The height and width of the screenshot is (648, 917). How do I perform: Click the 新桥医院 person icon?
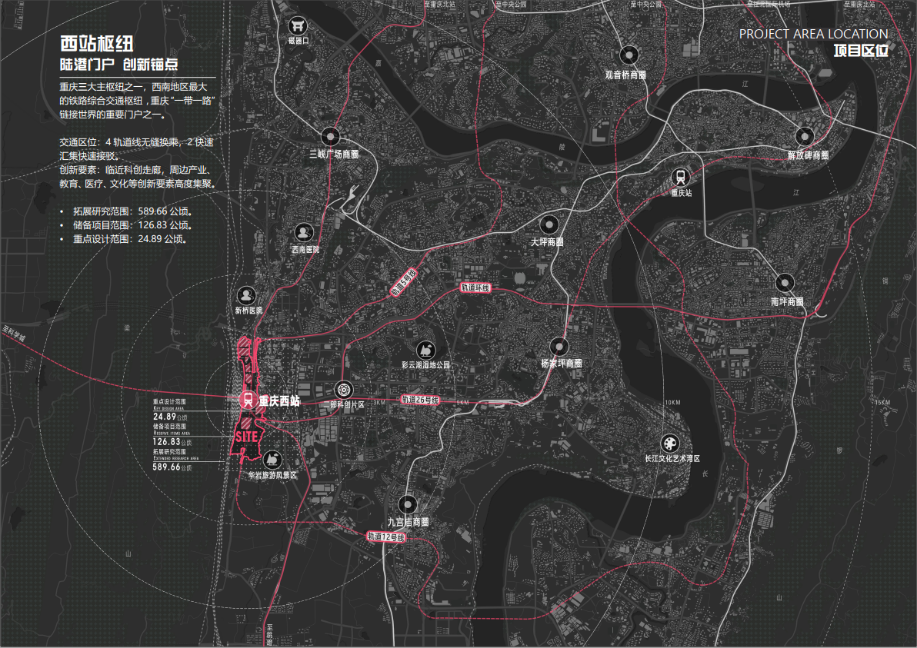(x=246, y=295)
